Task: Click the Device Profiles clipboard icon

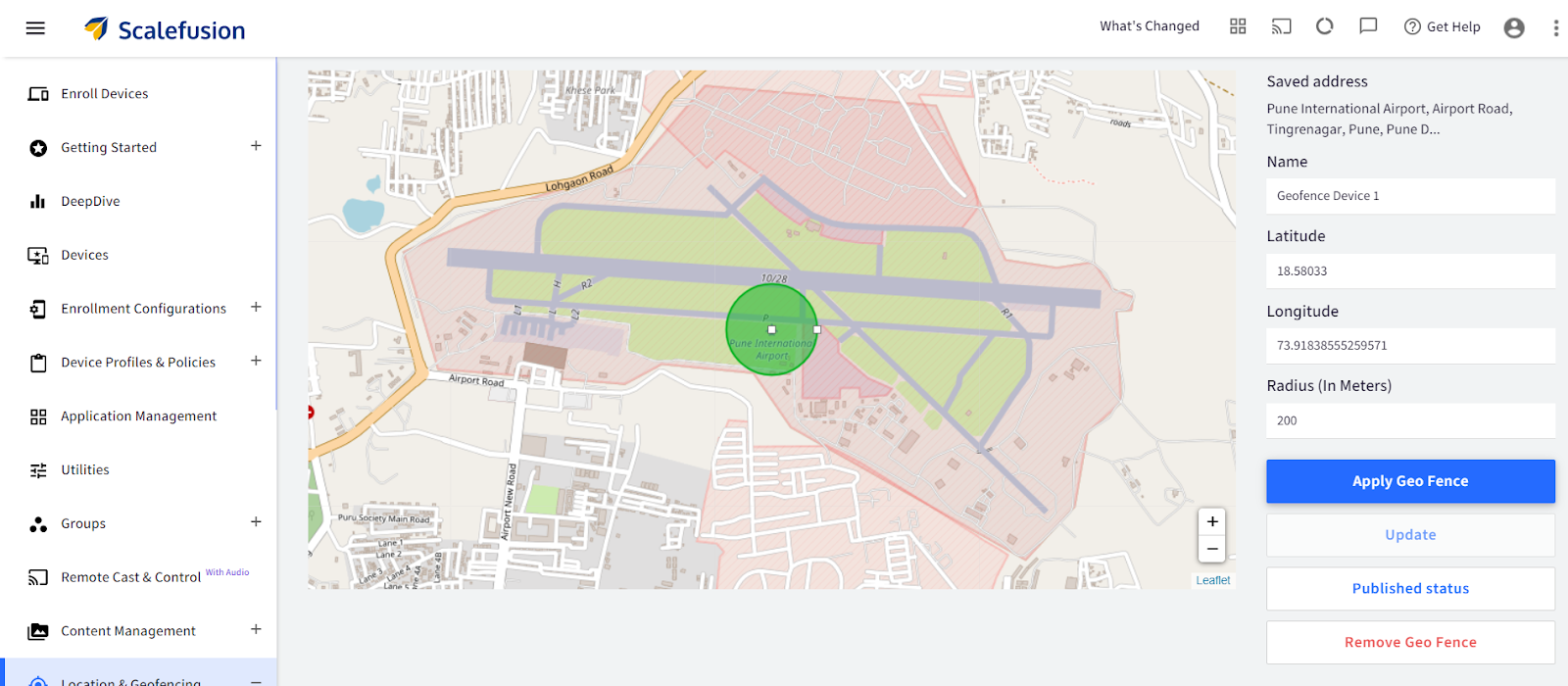Action: tap(38, 363)
